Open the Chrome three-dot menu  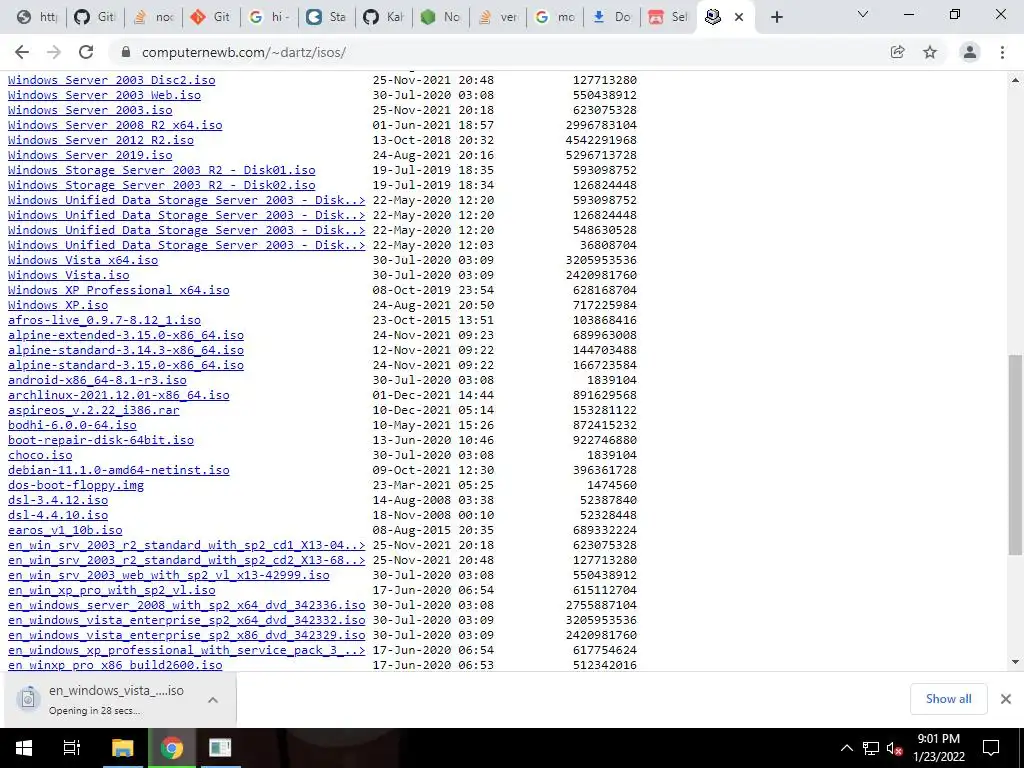[x=1002, y=52]
